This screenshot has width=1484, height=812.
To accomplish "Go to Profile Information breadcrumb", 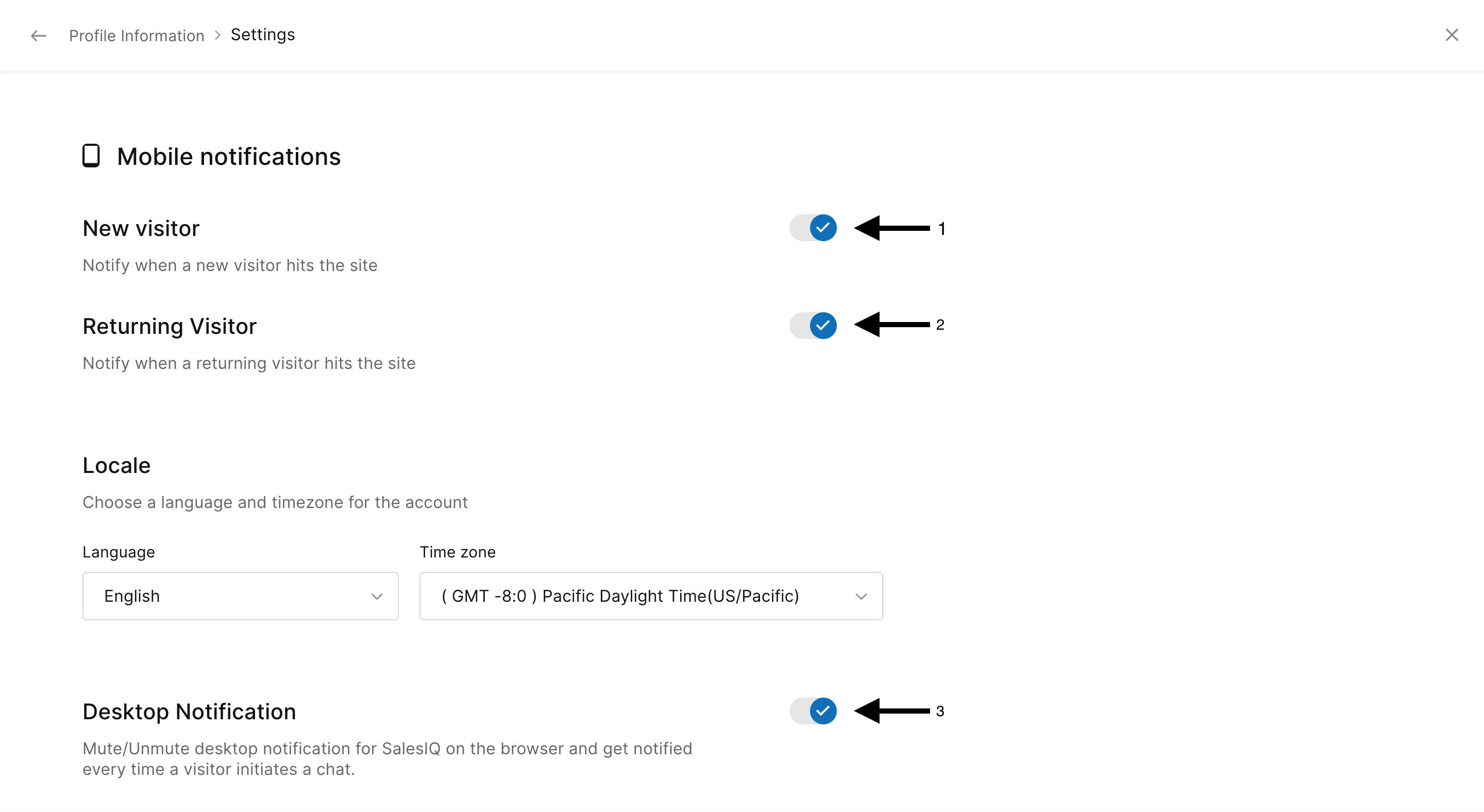I will [137, 36].
